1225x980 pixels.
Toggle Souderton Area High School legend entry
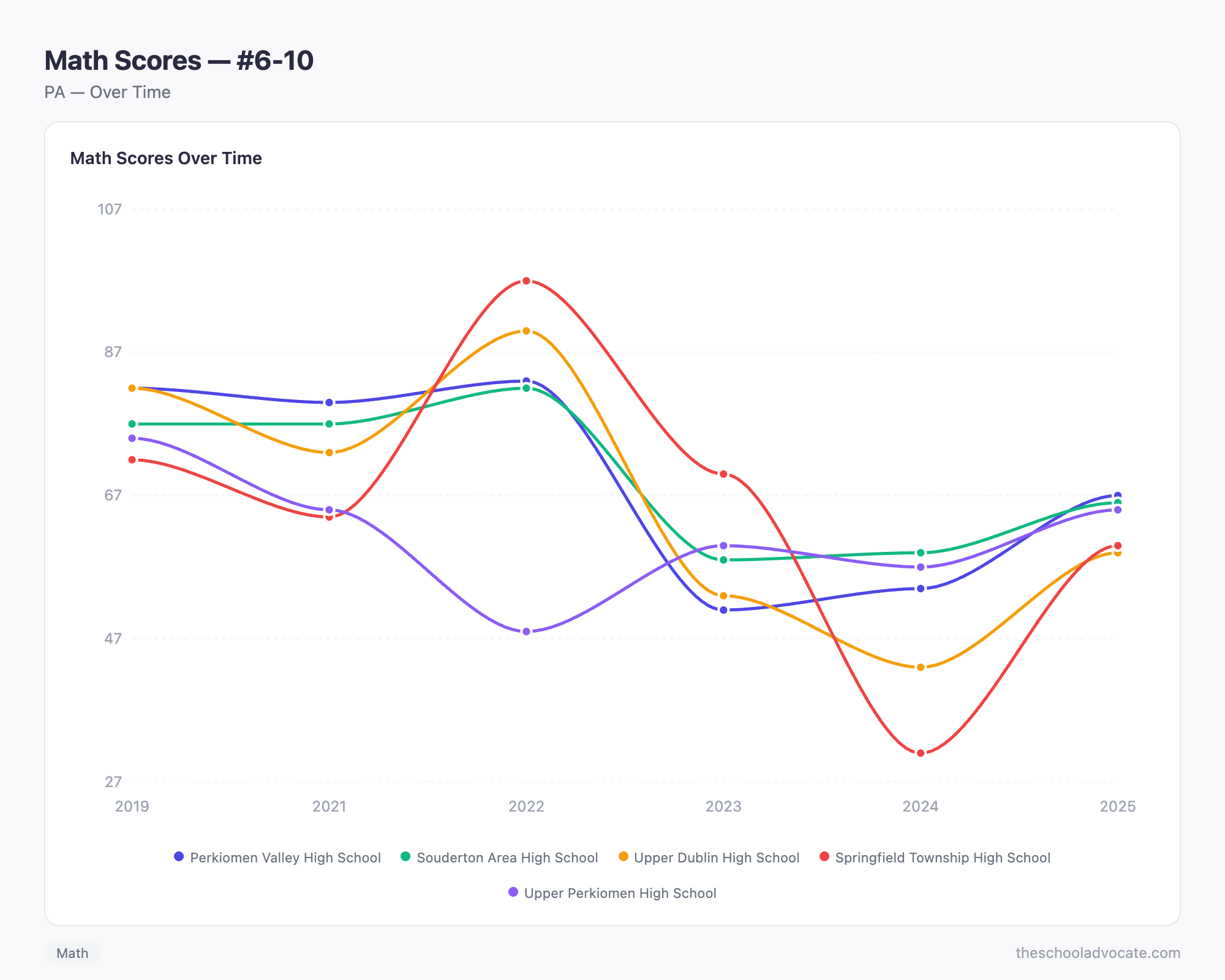click(x=499, y=858)
